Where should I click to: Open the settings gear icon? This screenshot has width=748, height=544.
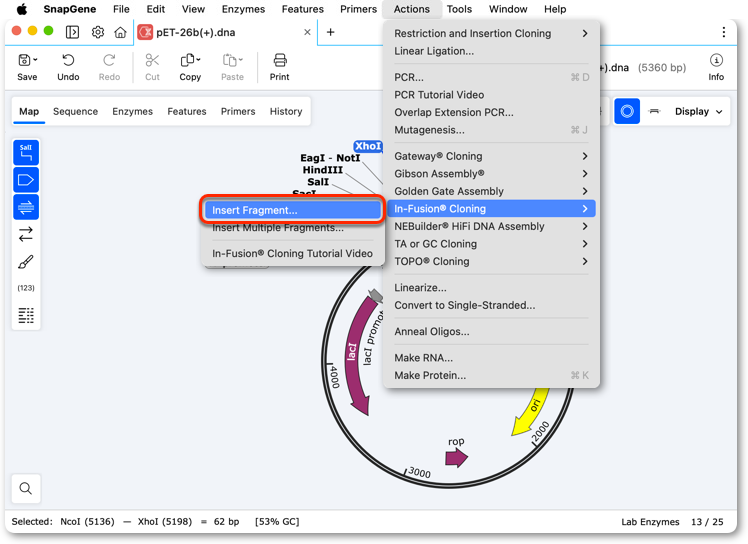point(98,32)
